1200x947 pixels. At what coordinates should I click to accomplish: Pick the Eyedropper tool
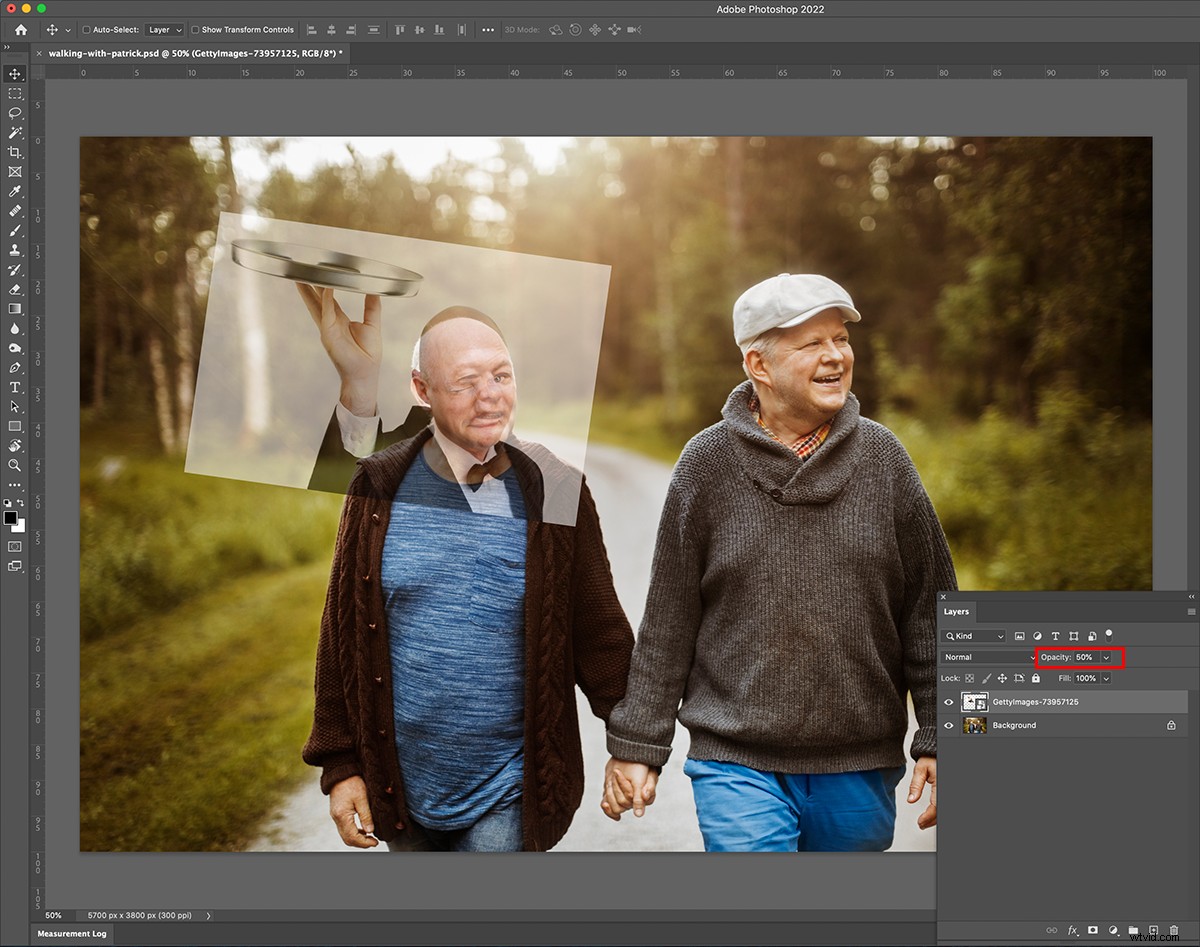point(15,191)
